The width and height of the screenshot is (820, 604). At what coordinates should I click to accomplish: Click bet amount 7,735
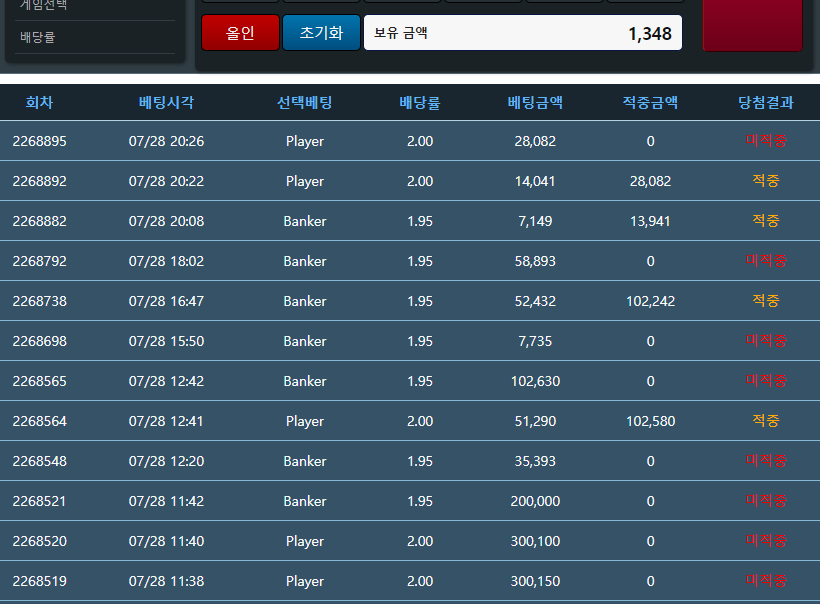pos(535,341)
